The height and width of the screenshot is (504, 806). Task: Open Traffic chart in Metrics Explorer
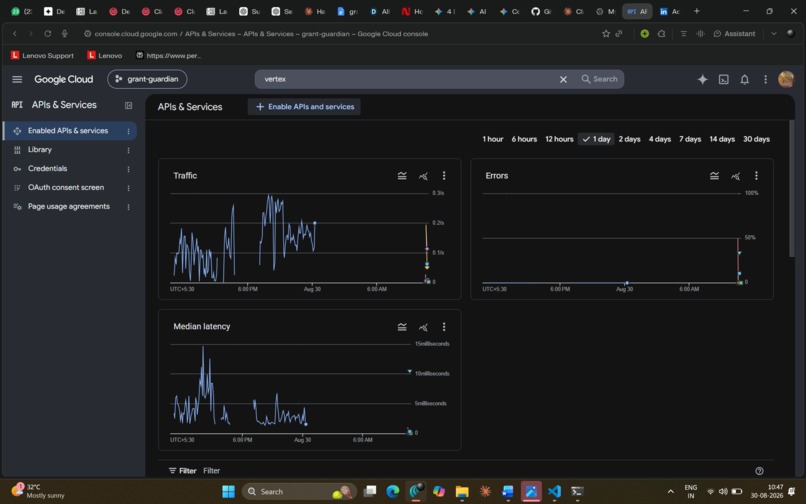coord(423,176)
